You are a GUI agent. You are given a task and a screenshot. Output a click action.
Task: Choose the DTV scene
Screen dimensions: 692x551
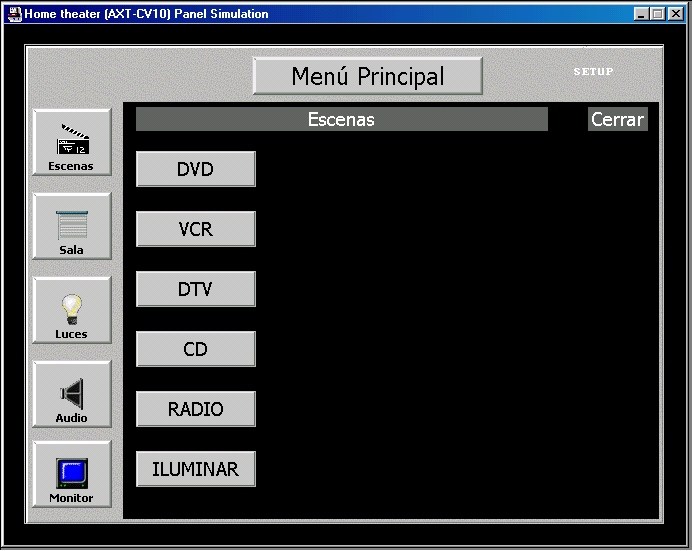click(196, 289)
